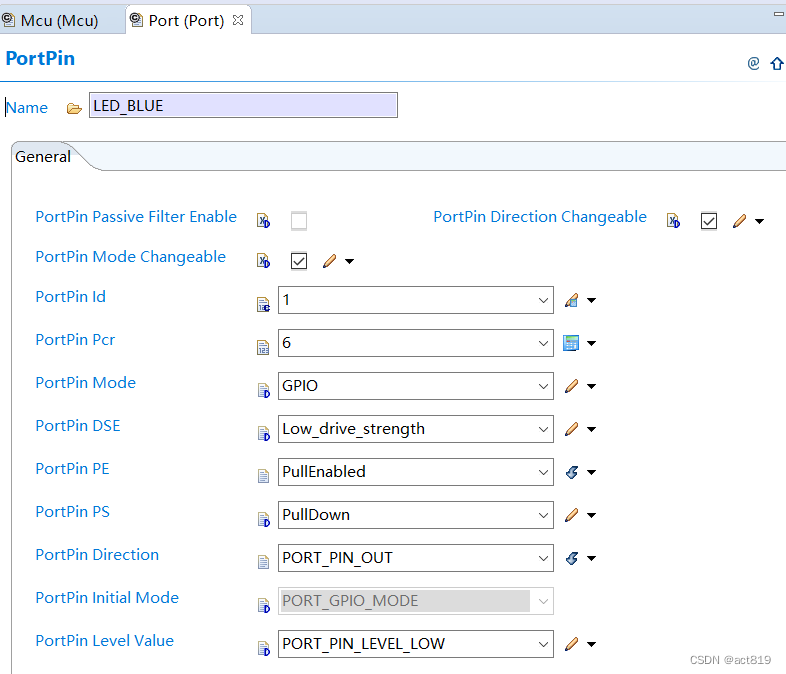Viewport: 786px width, 674px height.
Task: Toggle PortPin Direction Changeable checkbox
Action: pyautogui.click(x=709, y=221)
